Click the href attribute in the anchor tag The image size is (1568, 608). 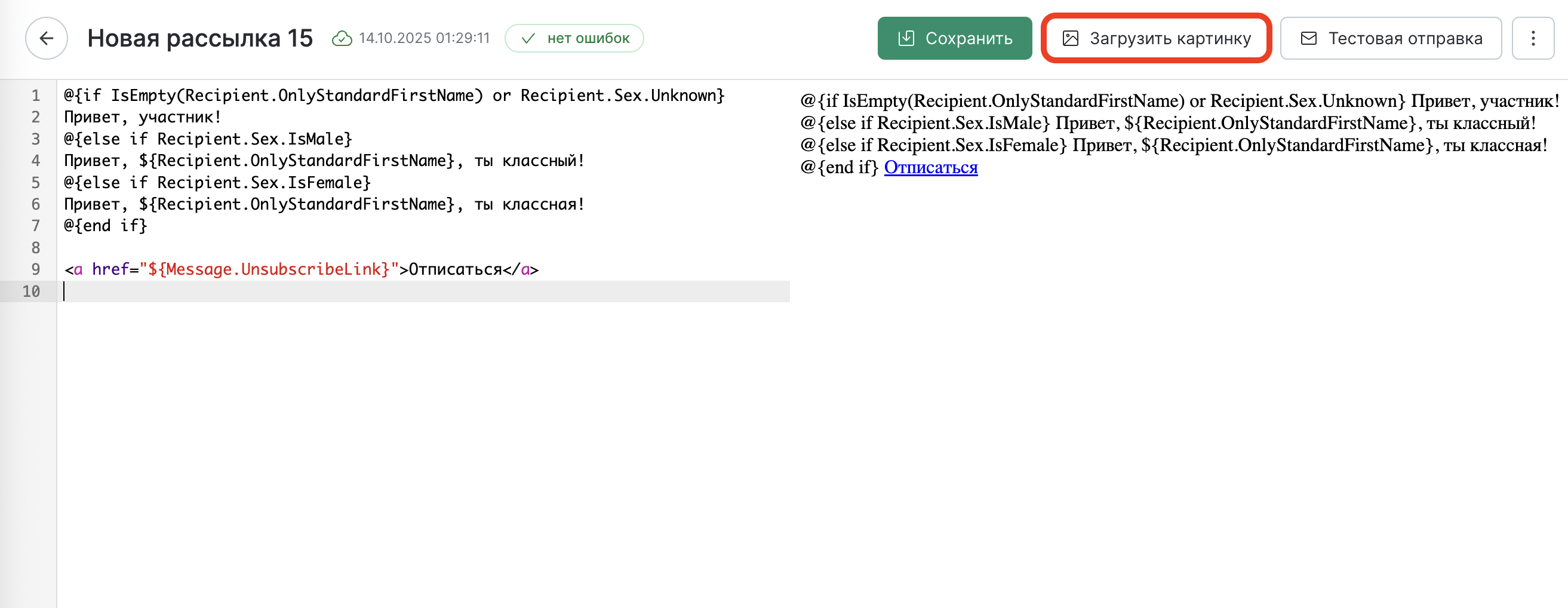(x=110, y=269)
